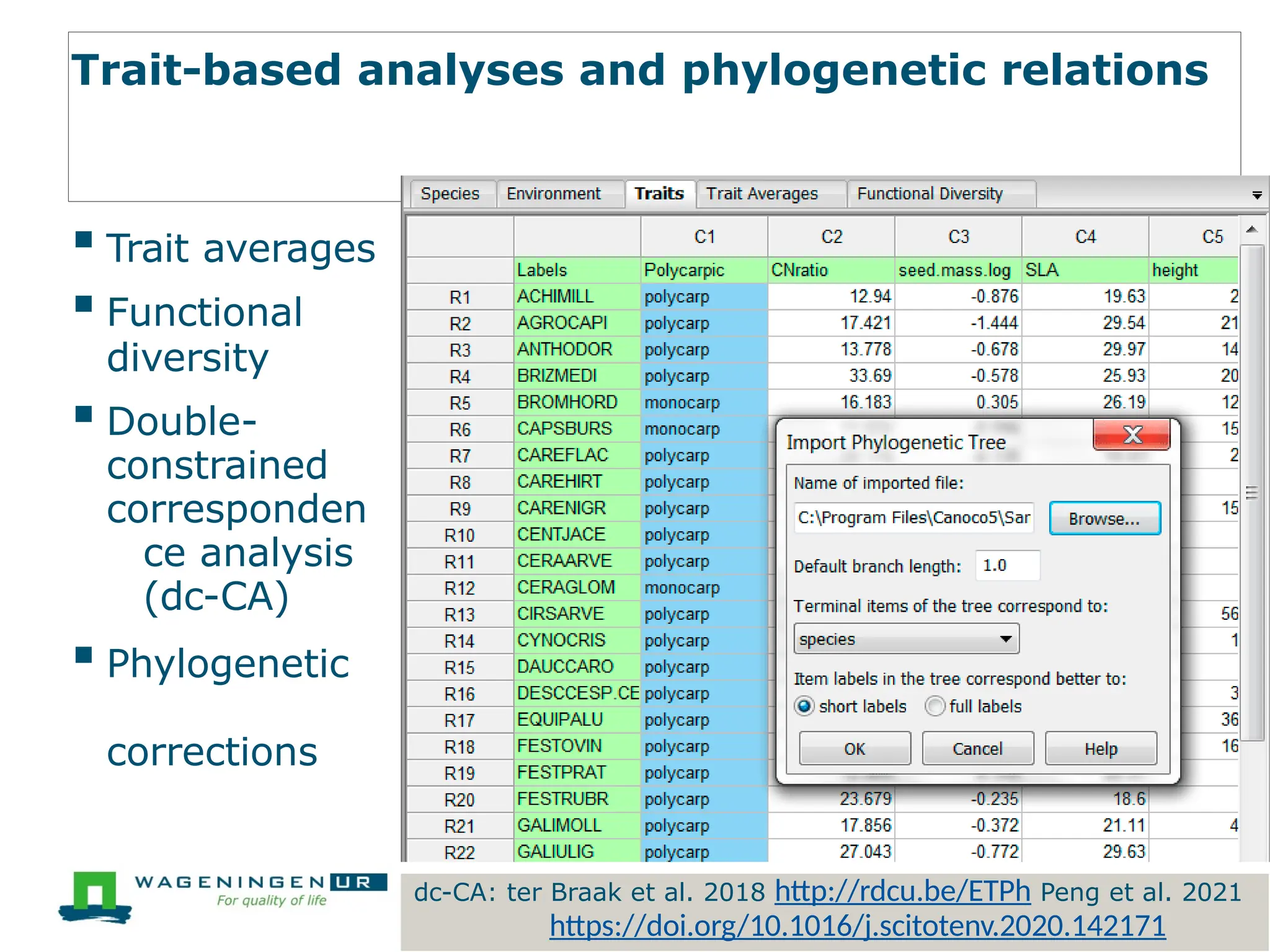Viewport: 1270px width, 952px height.
Task: Open the rdcu.be/ETPh hyperlink
Action: (902, 892)
